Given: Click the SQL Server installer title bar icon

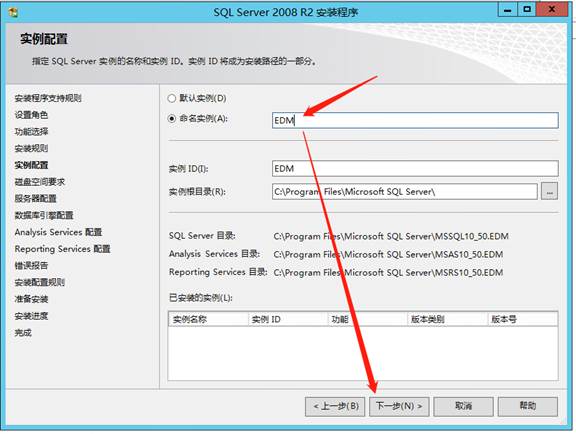Looking at the screenshot, I should (13, 12).
